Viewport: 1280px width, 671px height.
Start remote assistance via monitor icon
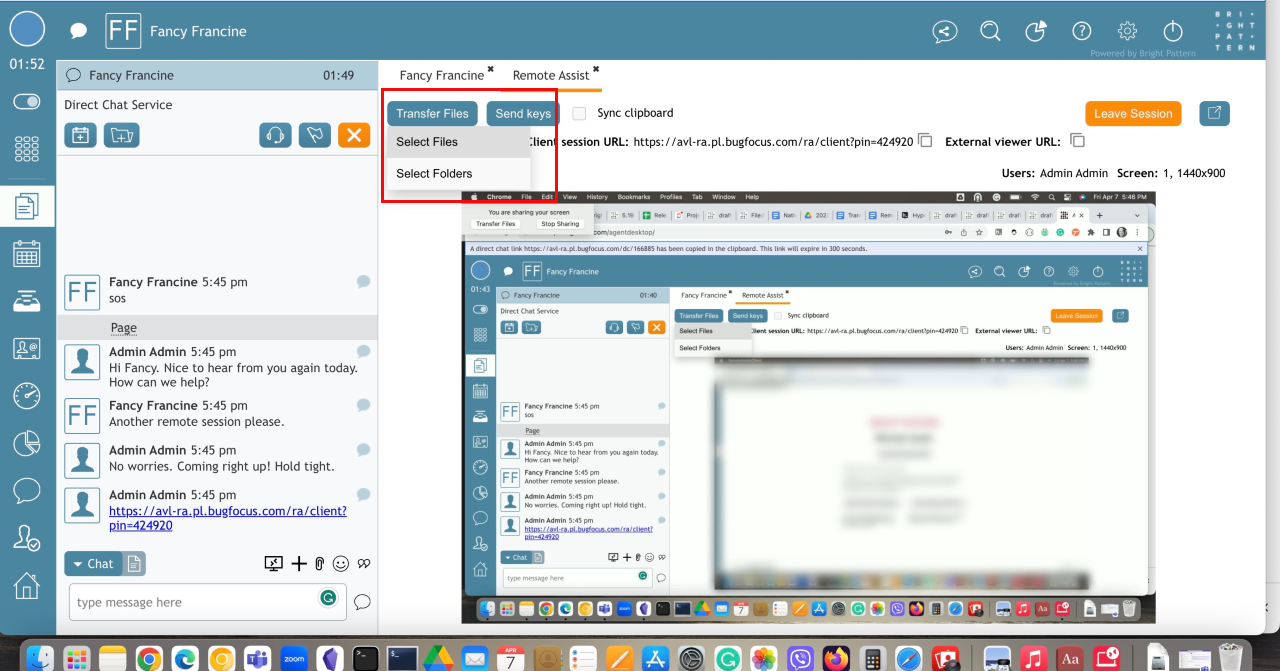point(274,564)
